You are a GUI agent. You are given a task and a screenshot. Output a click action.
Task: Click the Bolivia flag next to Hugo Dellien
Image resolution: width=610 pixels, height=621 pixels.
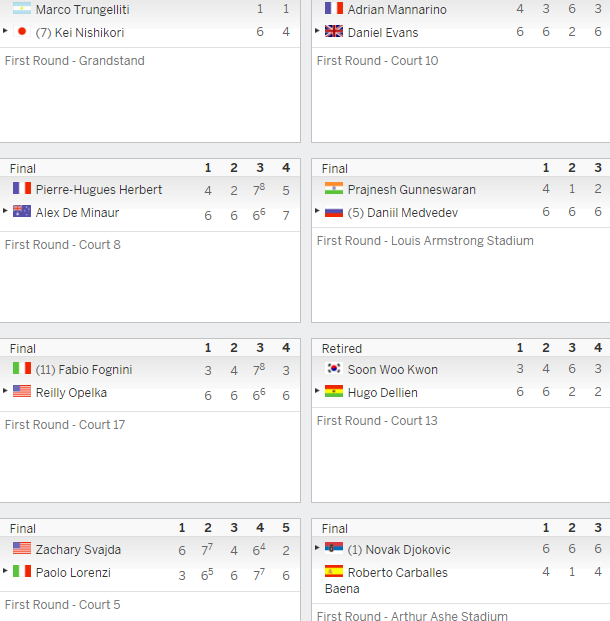click(x=334, y=391)
